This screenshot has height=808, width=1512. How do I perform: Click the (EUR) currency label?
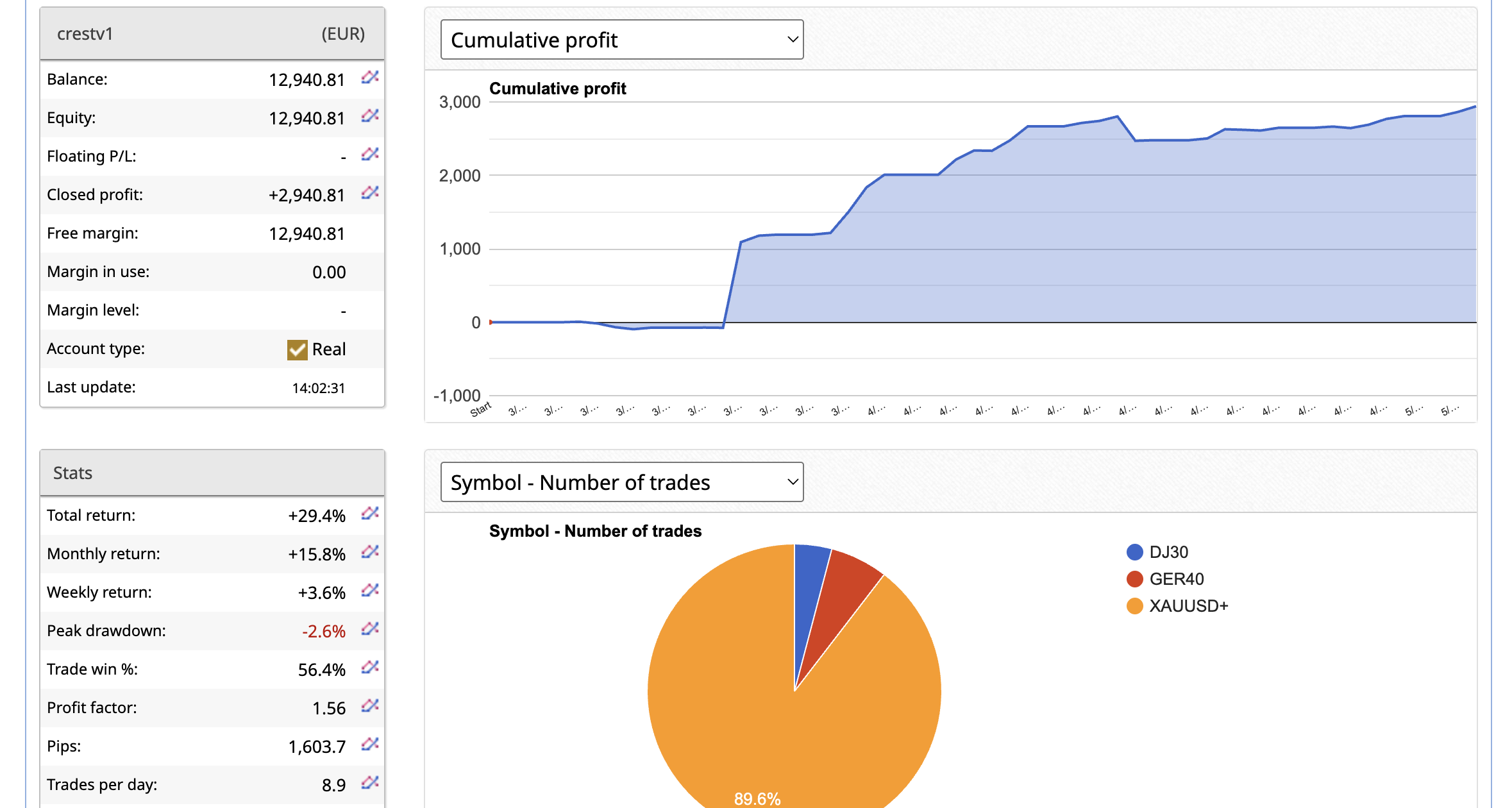[x=343, y=34]
